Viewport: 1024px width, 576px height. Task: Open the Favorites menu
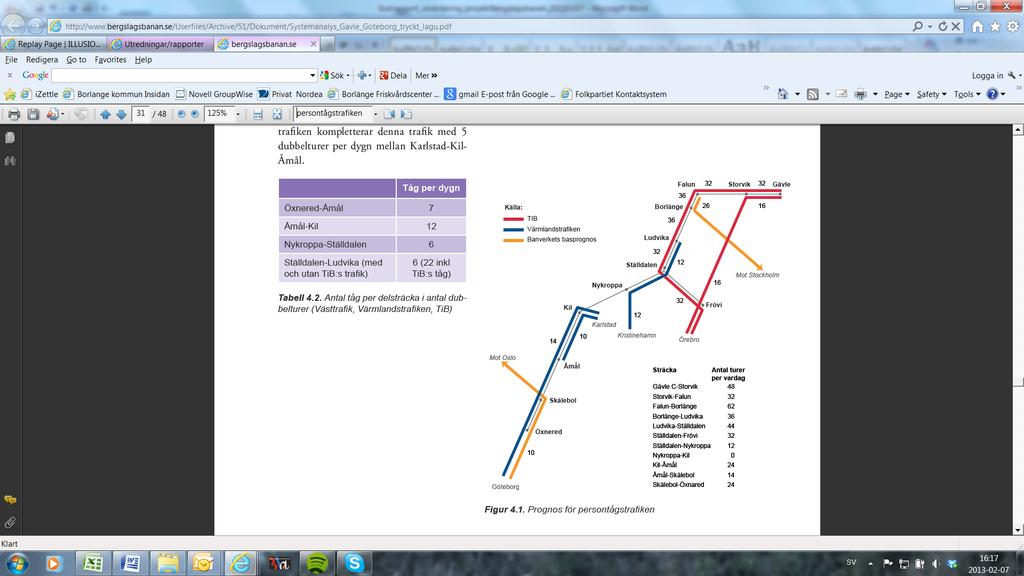coord(110,59)
